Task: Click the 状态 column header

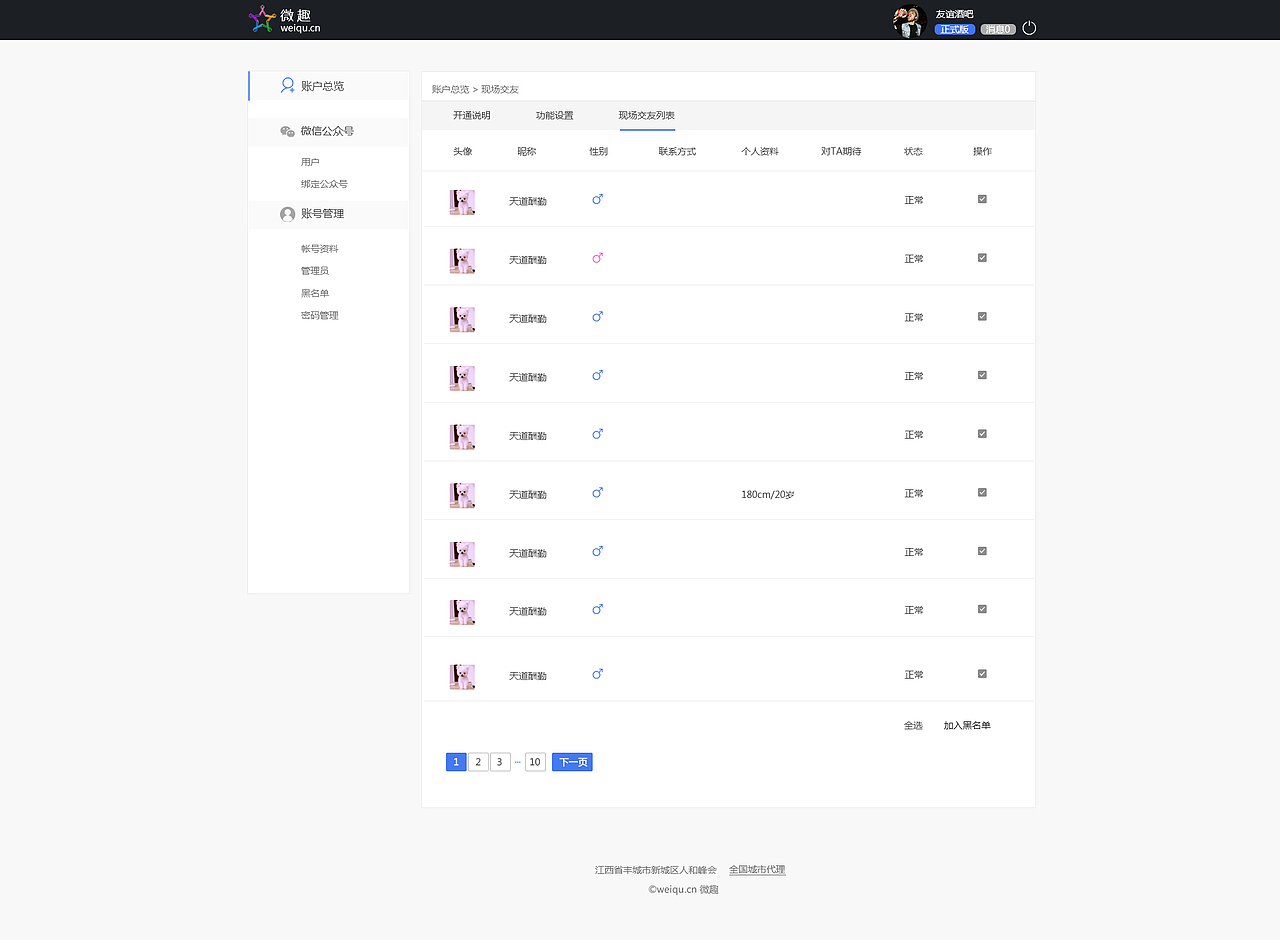Action: 913,152
